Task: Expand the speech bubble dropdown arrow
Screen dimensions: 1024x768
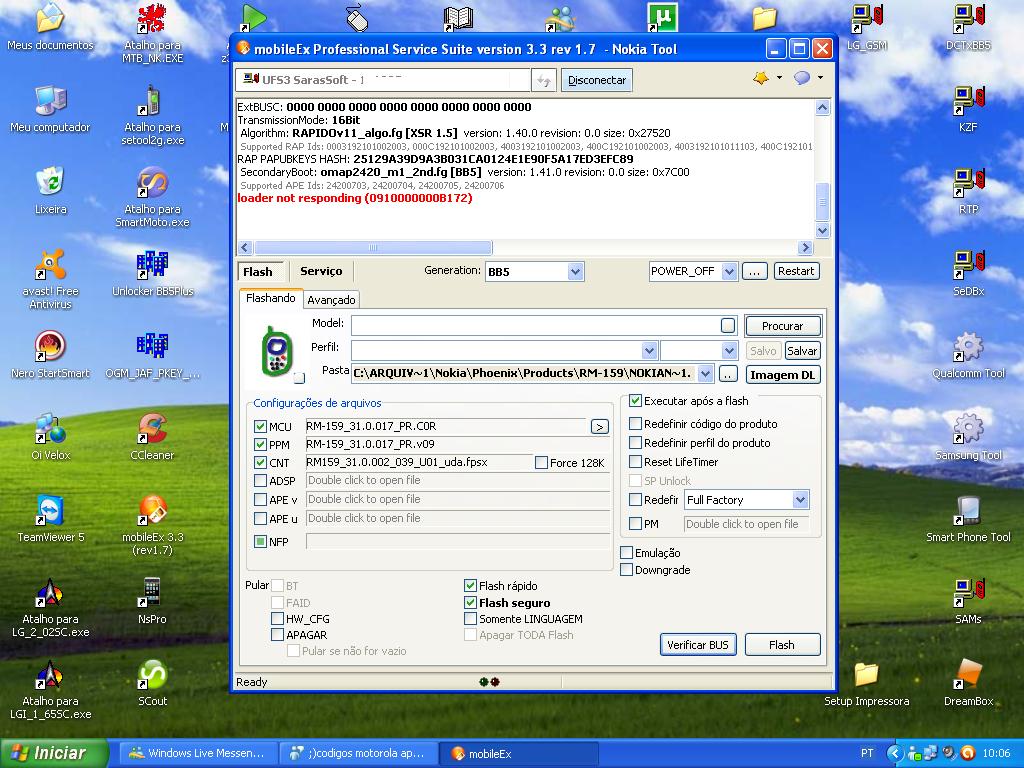Action: coord(820,78)
